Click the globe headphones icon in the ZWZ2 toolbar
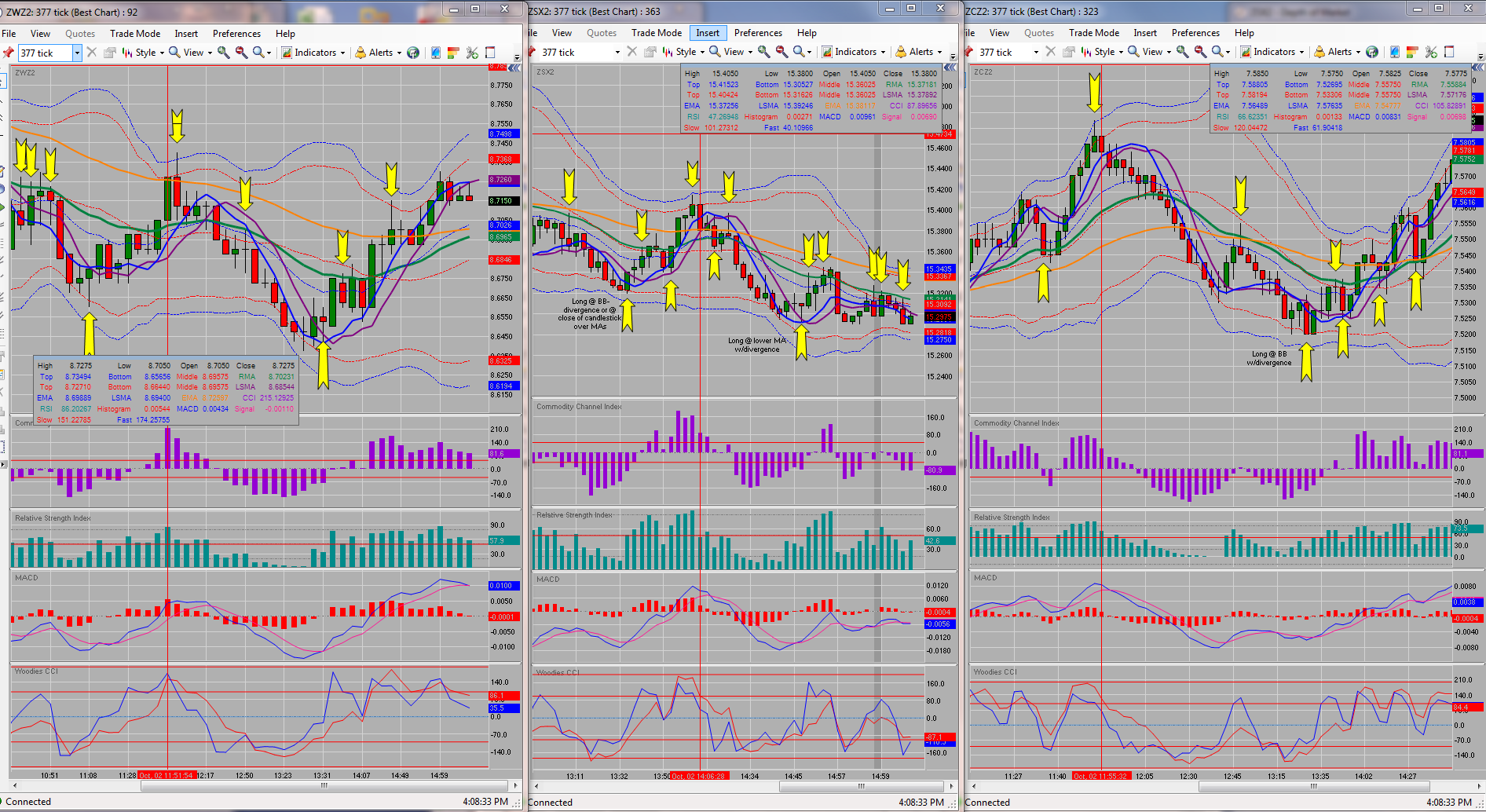 tap(413, 53)
